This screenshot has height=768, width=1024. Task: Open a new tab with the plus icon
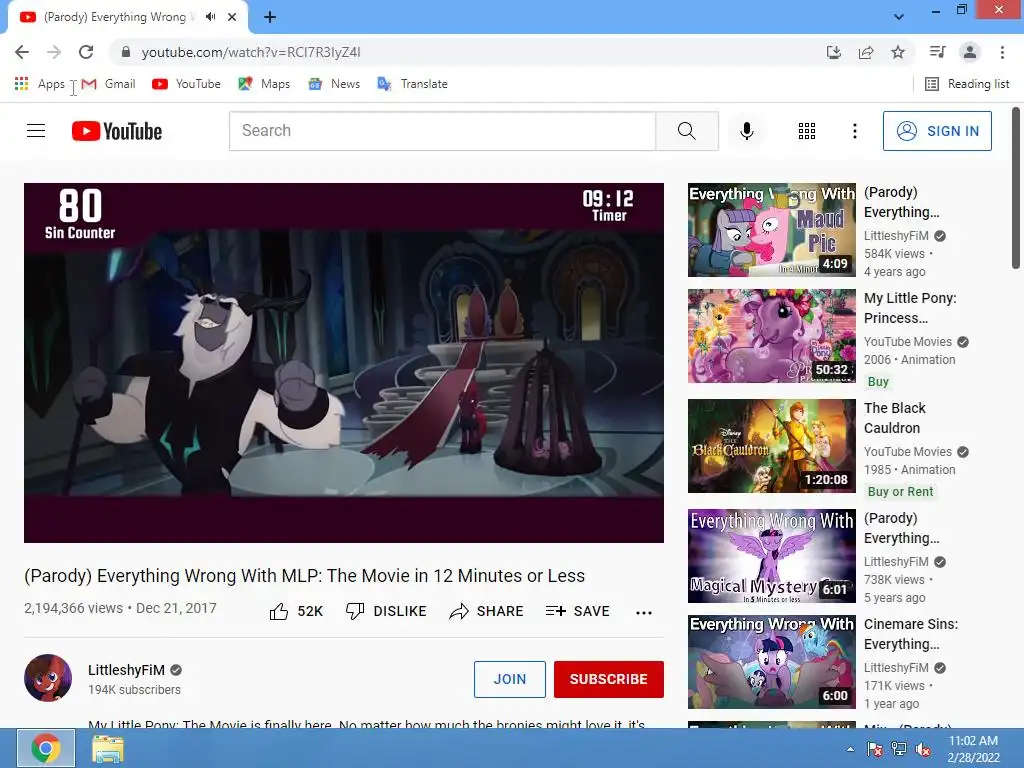270,17
